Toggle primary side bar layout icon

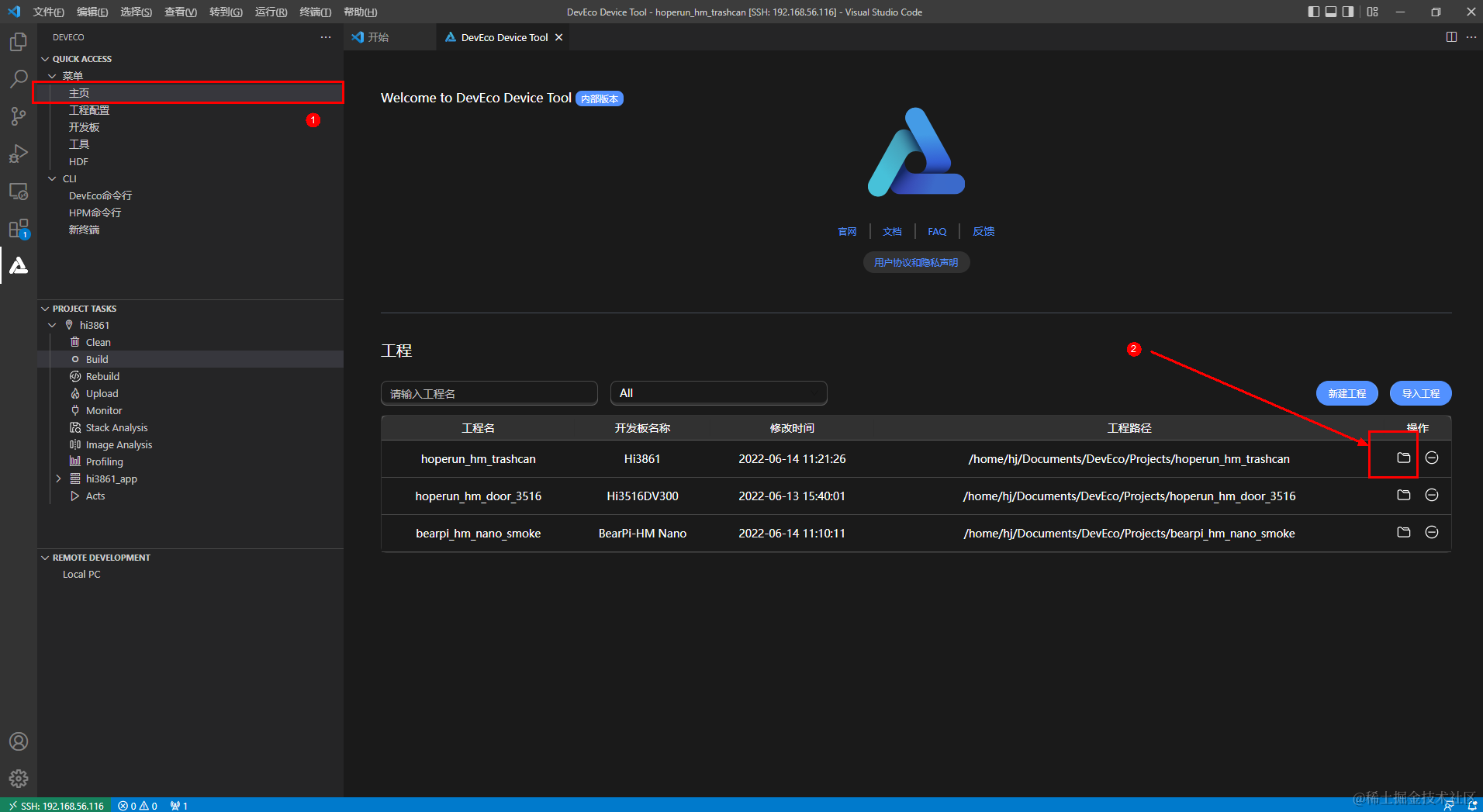(1314, 12)
